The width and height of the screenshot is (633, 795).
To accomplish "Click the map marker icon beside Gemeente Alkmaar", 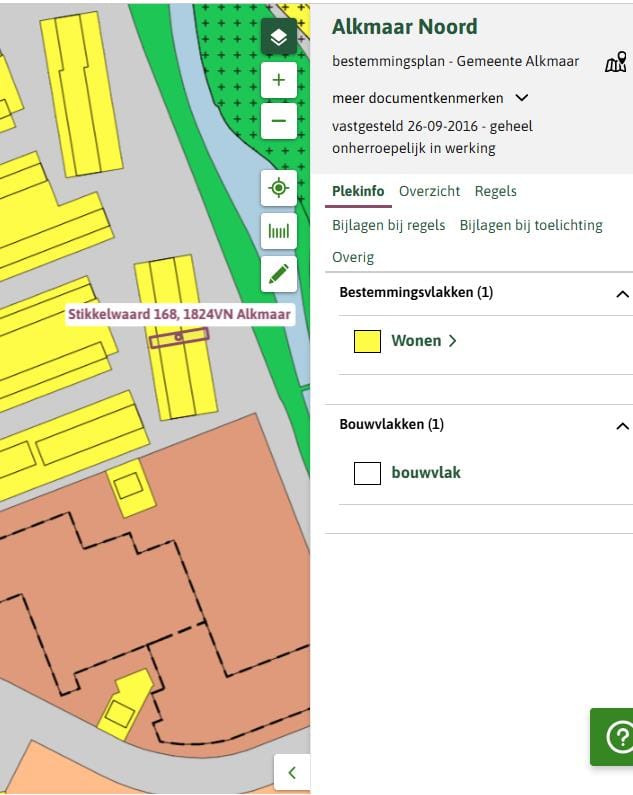I will point(616,62).
